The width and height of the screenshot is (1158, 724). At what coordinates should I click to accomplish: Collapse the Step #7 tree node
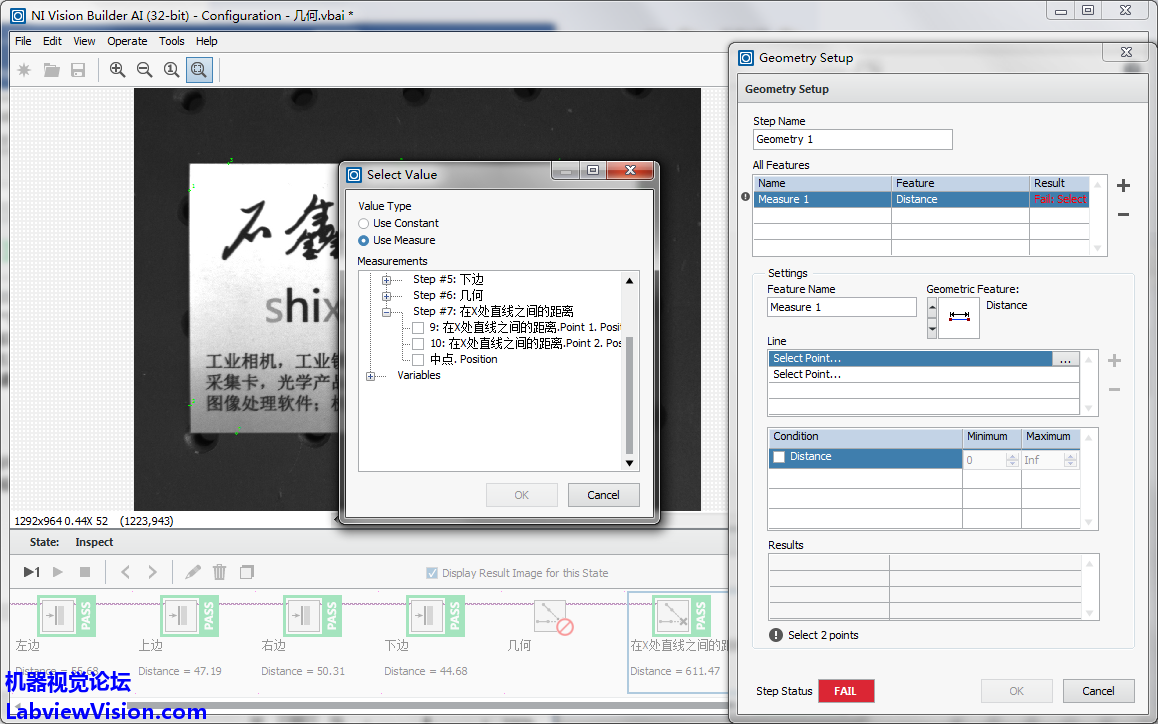coord(387,312)
